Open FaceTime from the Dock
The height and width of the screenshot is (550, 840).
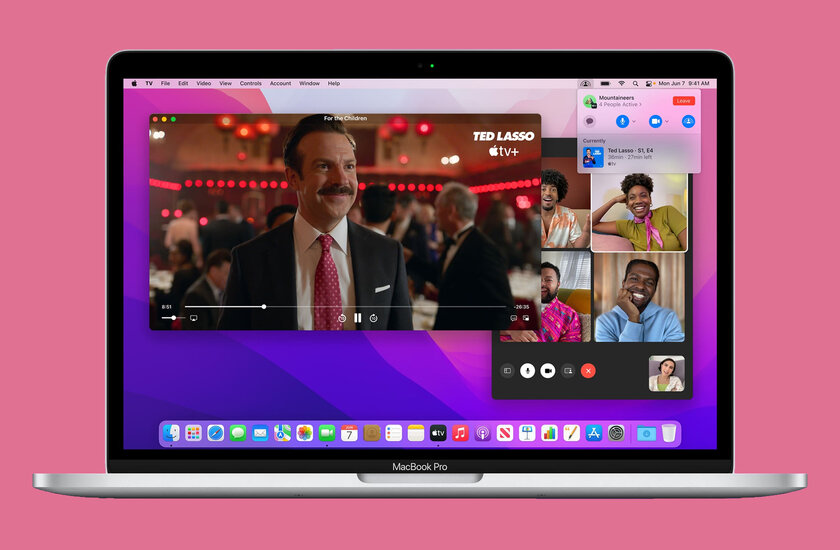coord(327,433)
